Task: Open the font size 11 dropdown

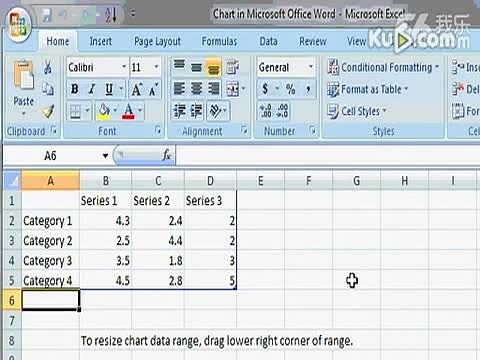Action: tap(156, 67)
